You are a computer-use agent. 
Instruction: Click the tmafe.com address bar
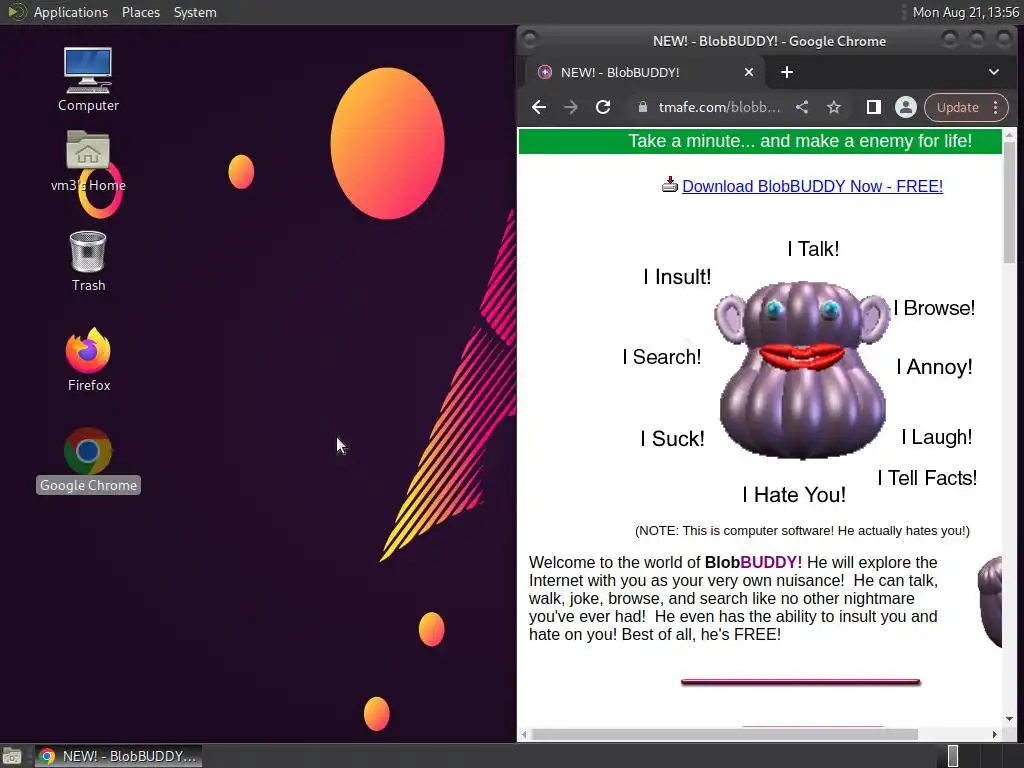[720, 107]
